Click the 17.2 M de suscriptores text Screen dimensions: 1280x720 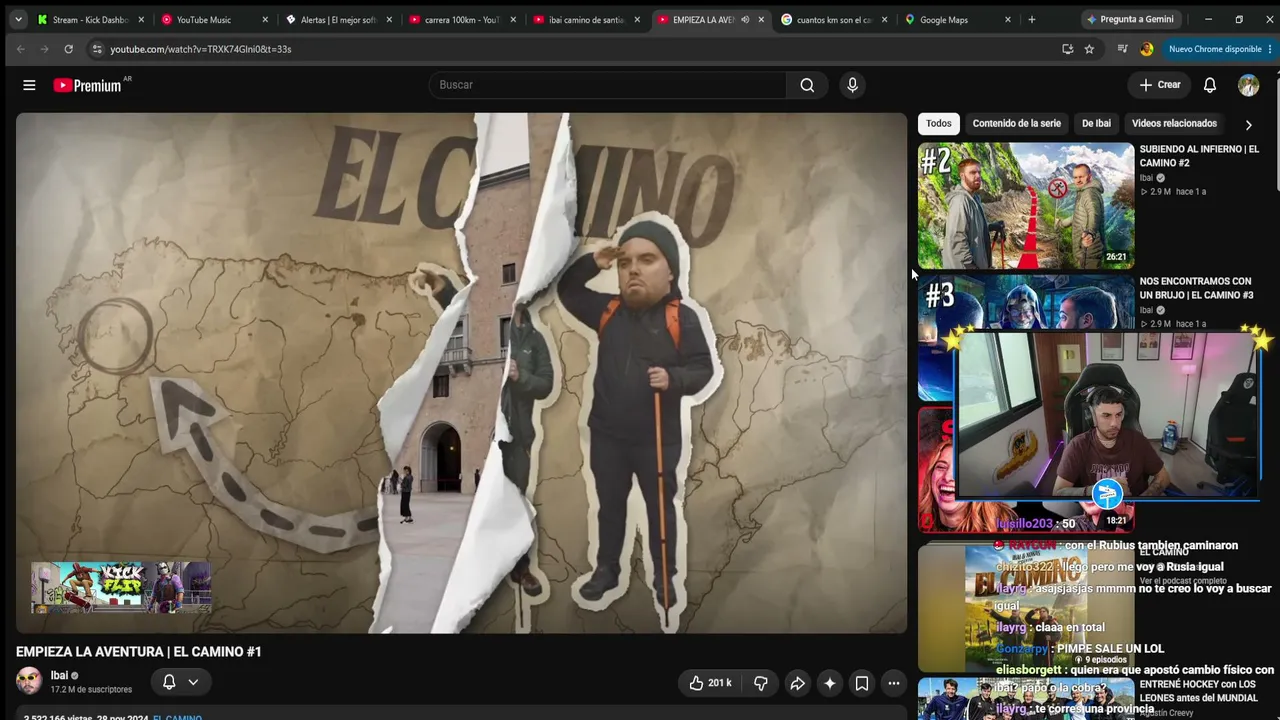click(91, 690)
